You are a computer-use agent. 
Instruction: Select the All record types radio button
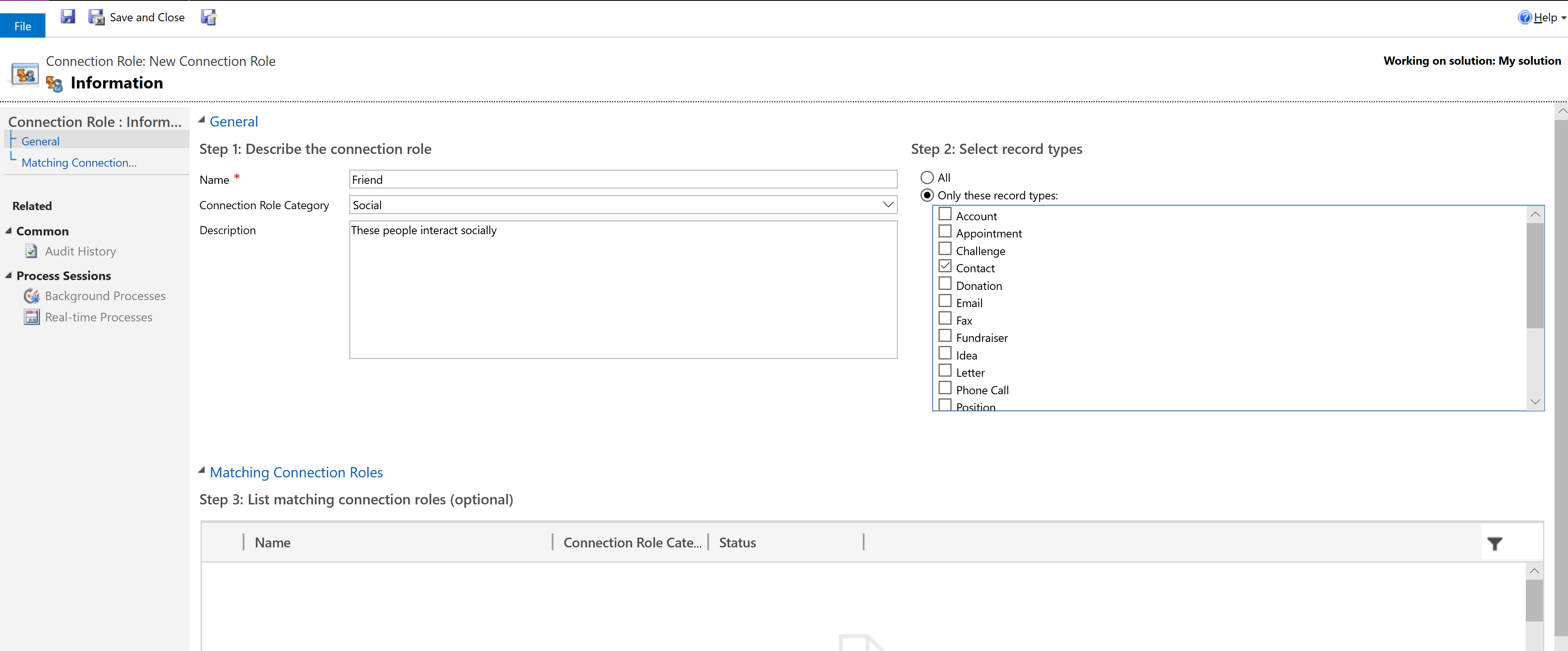pyautogui.click(x=925, y=177)
